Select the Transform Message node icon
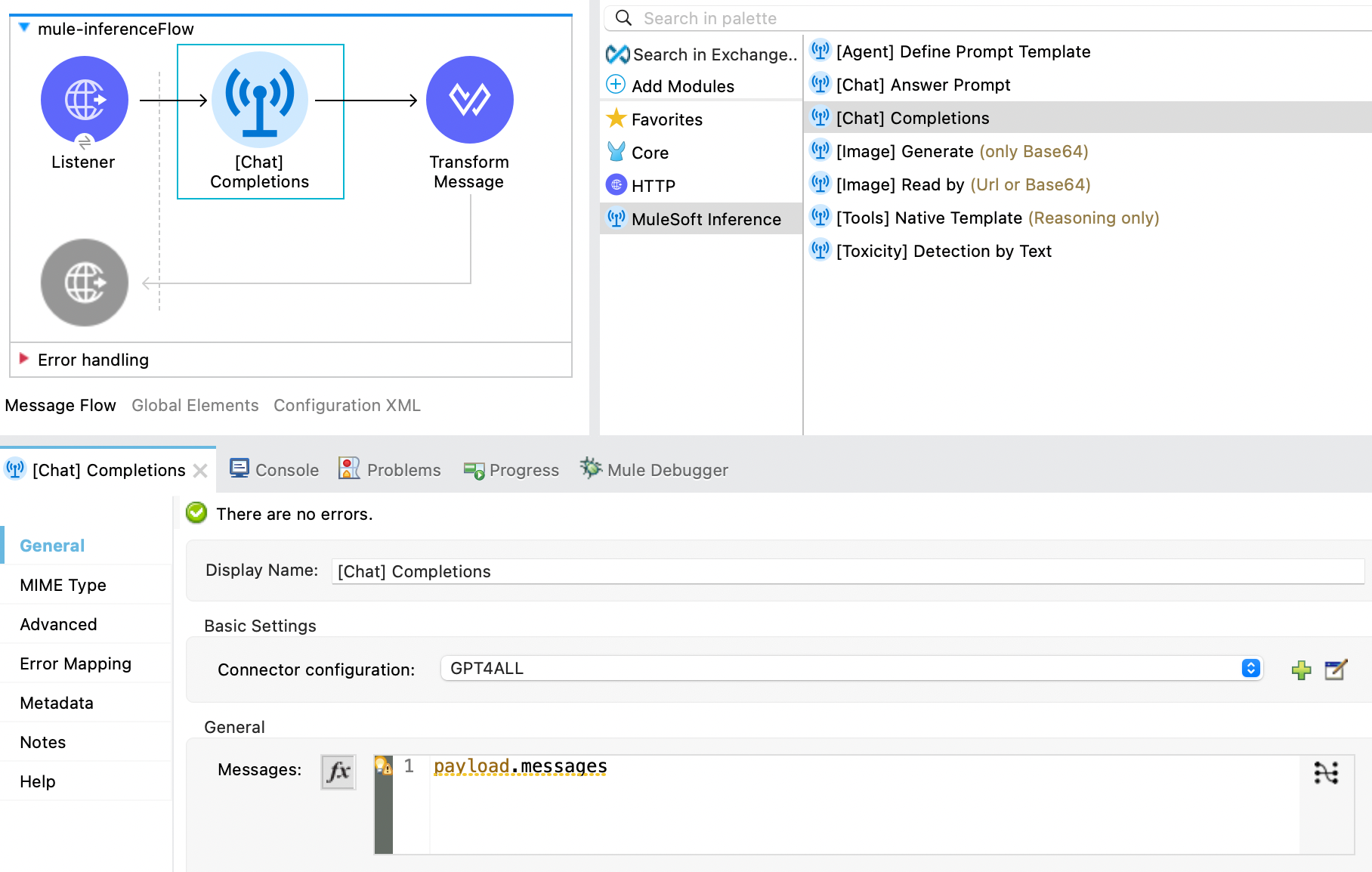Screen dimensions: 1372x872 click(x=470, y=100)
